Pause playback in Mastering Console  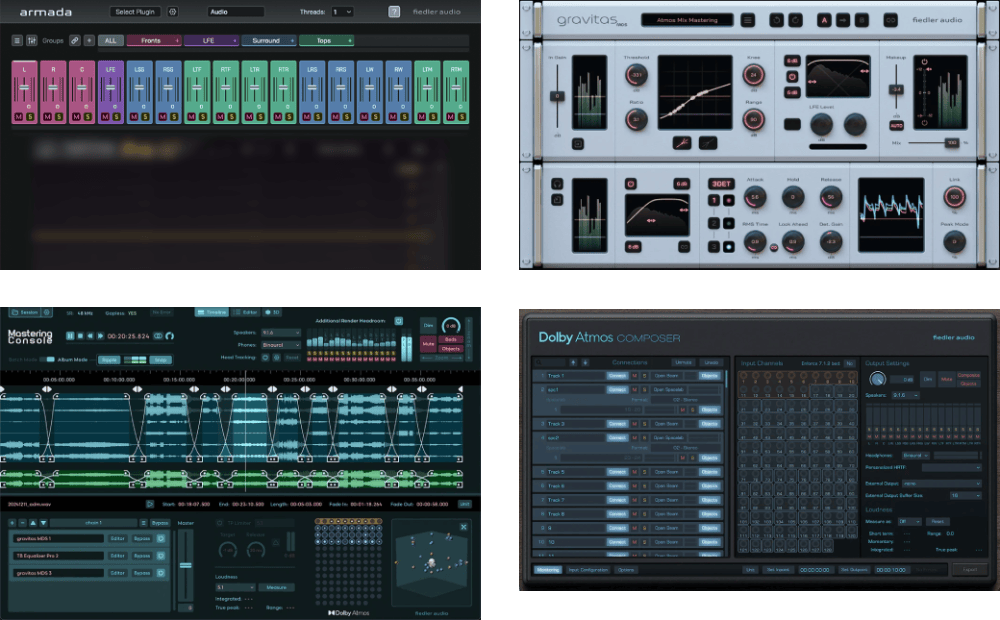[x=70, y=336]
